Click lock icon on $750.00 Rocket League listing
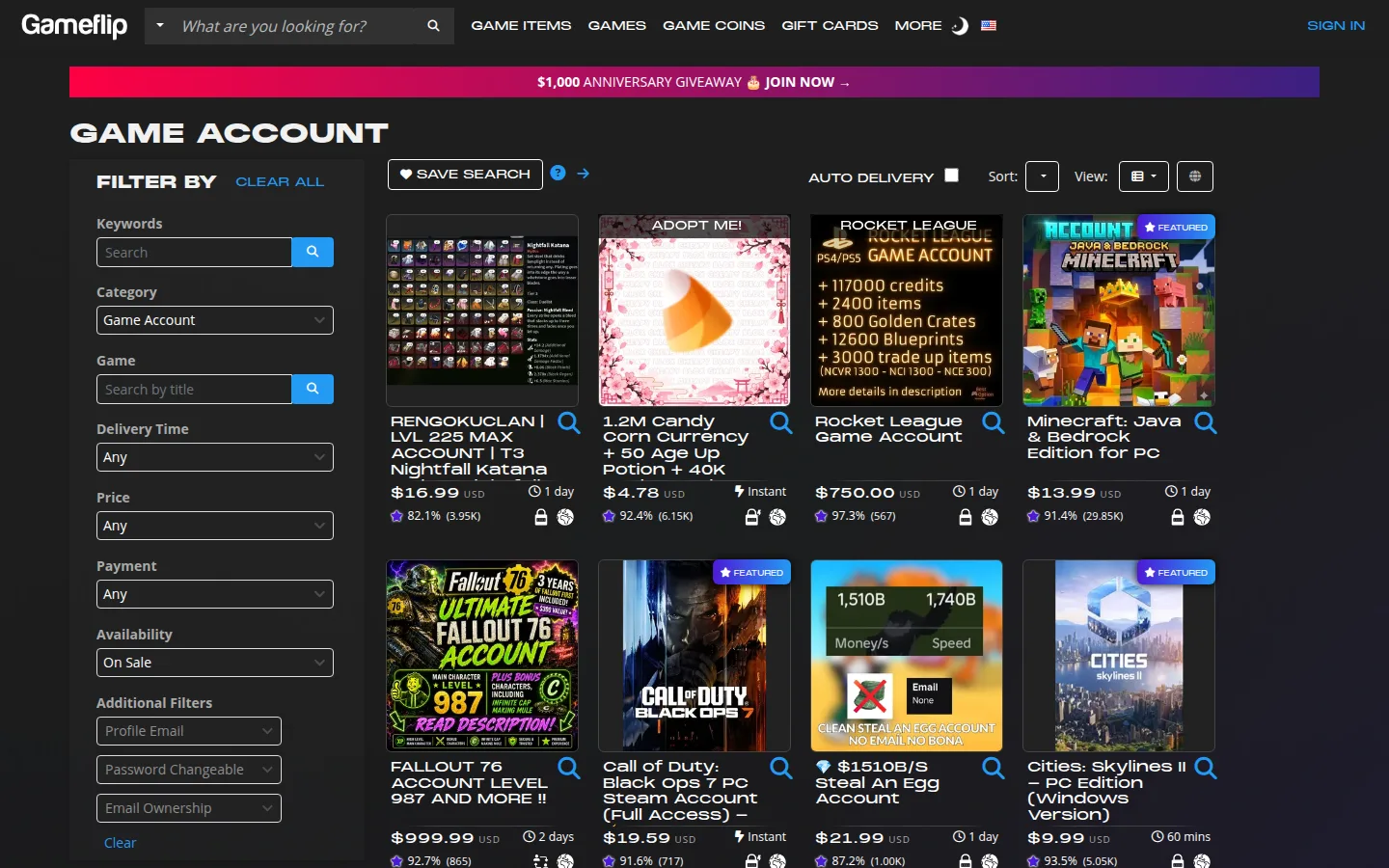1389x868 pixels. [966, 517]
